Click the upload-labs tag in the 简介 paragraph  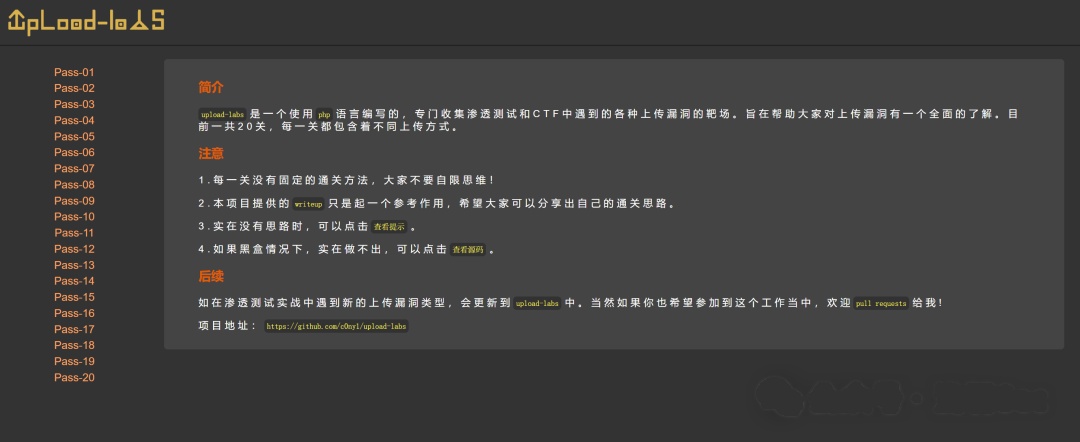point(222,114)
